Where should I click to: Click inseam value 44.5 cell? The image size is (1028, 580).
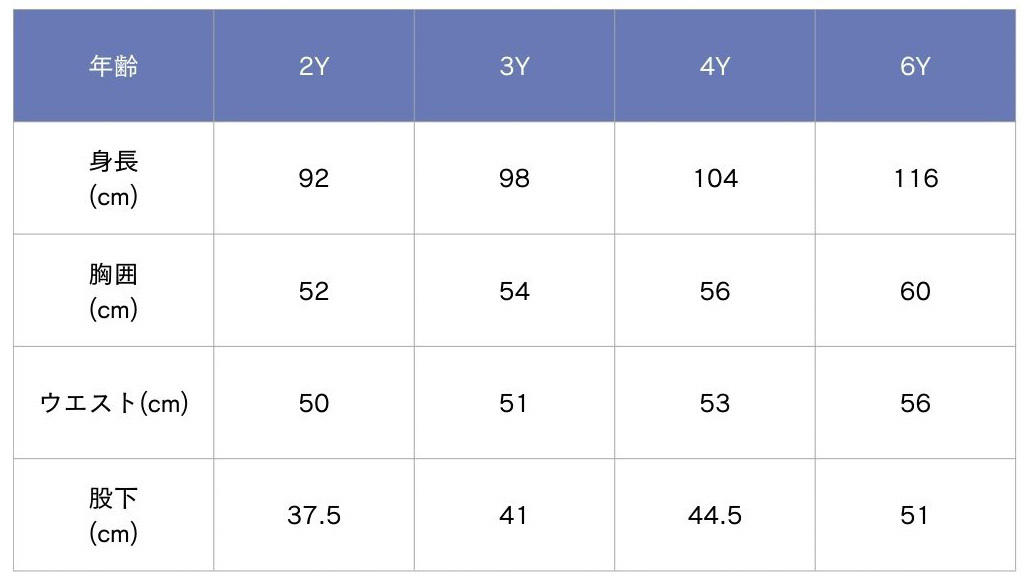[x=715, y=515]
